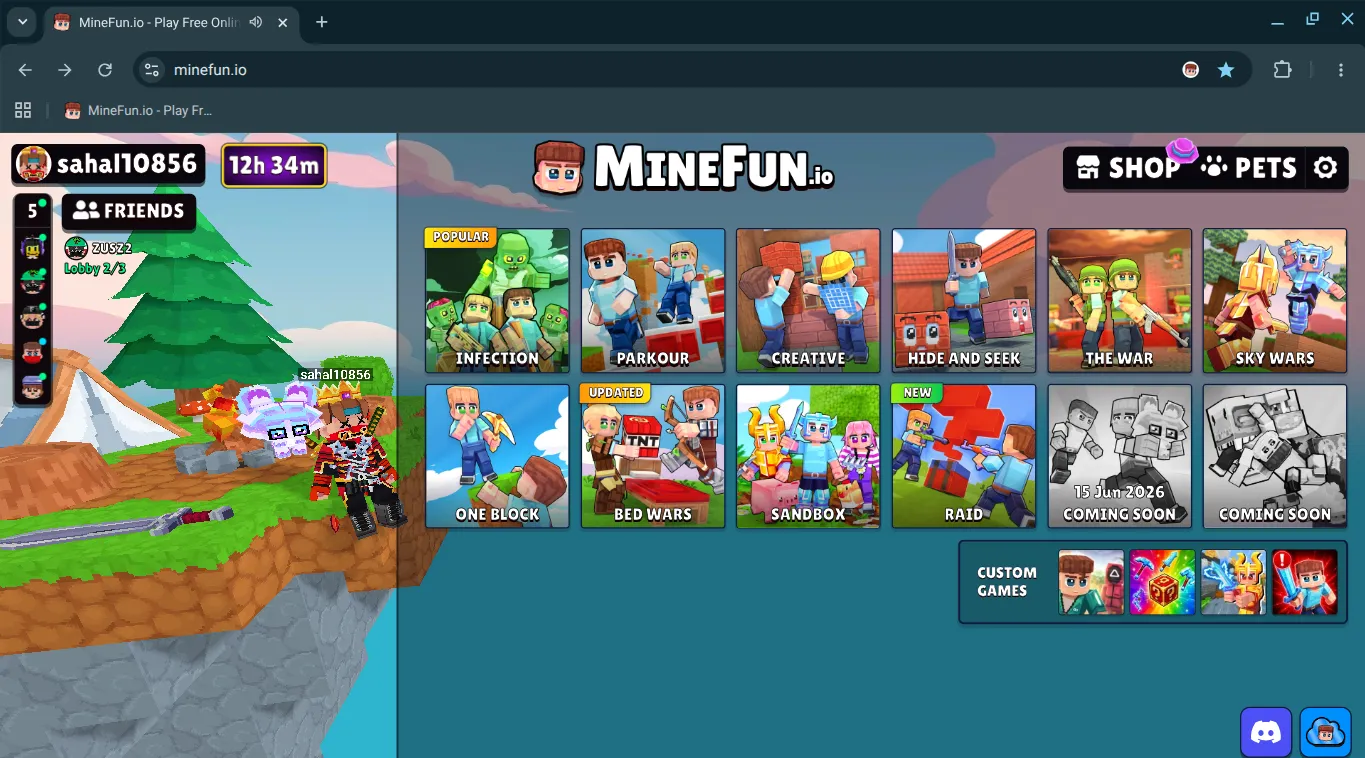Open the golden-horned warrior custom game
The image size is (1365, 758).
[1233, 582]
